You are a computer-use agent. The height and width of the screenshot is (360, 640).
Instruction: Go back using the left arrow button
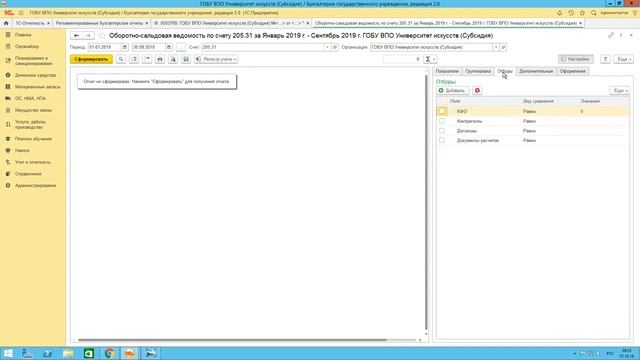[76, 36]
